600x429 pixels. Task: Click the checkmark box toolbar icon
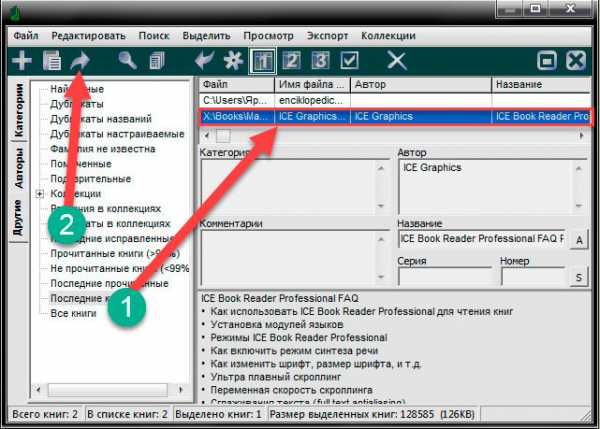pos(349,60)
